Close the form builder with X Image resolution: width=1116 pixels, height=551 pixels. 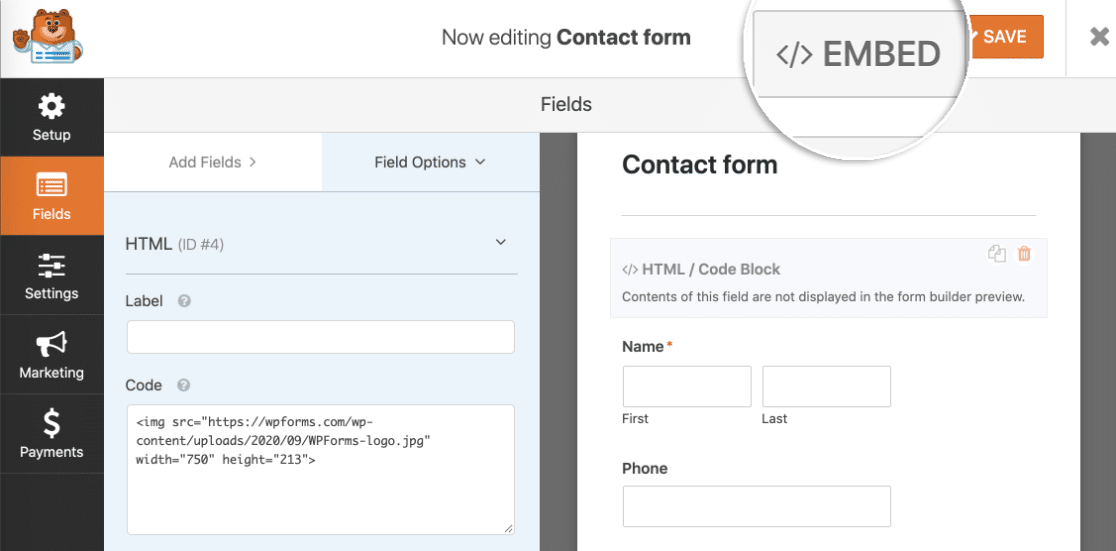click(x=1098, y=38)
